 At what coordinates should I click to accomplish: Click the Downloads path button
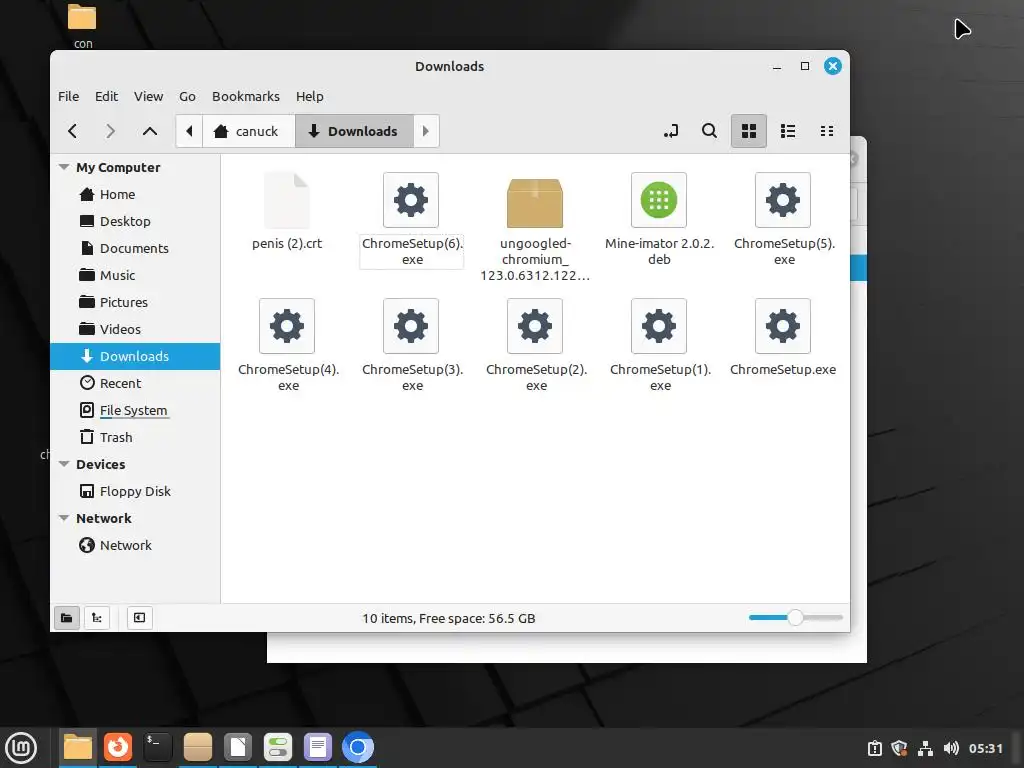coord(355,131)
